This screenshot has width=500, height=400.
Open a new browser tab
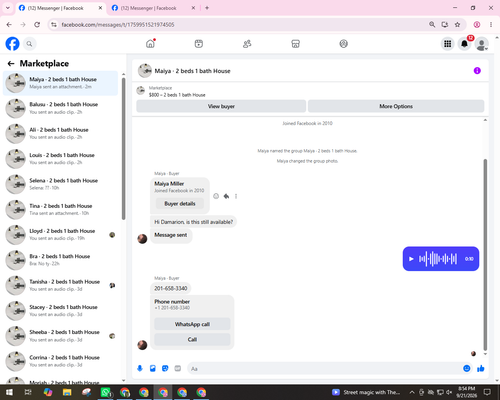pos(207,8)
